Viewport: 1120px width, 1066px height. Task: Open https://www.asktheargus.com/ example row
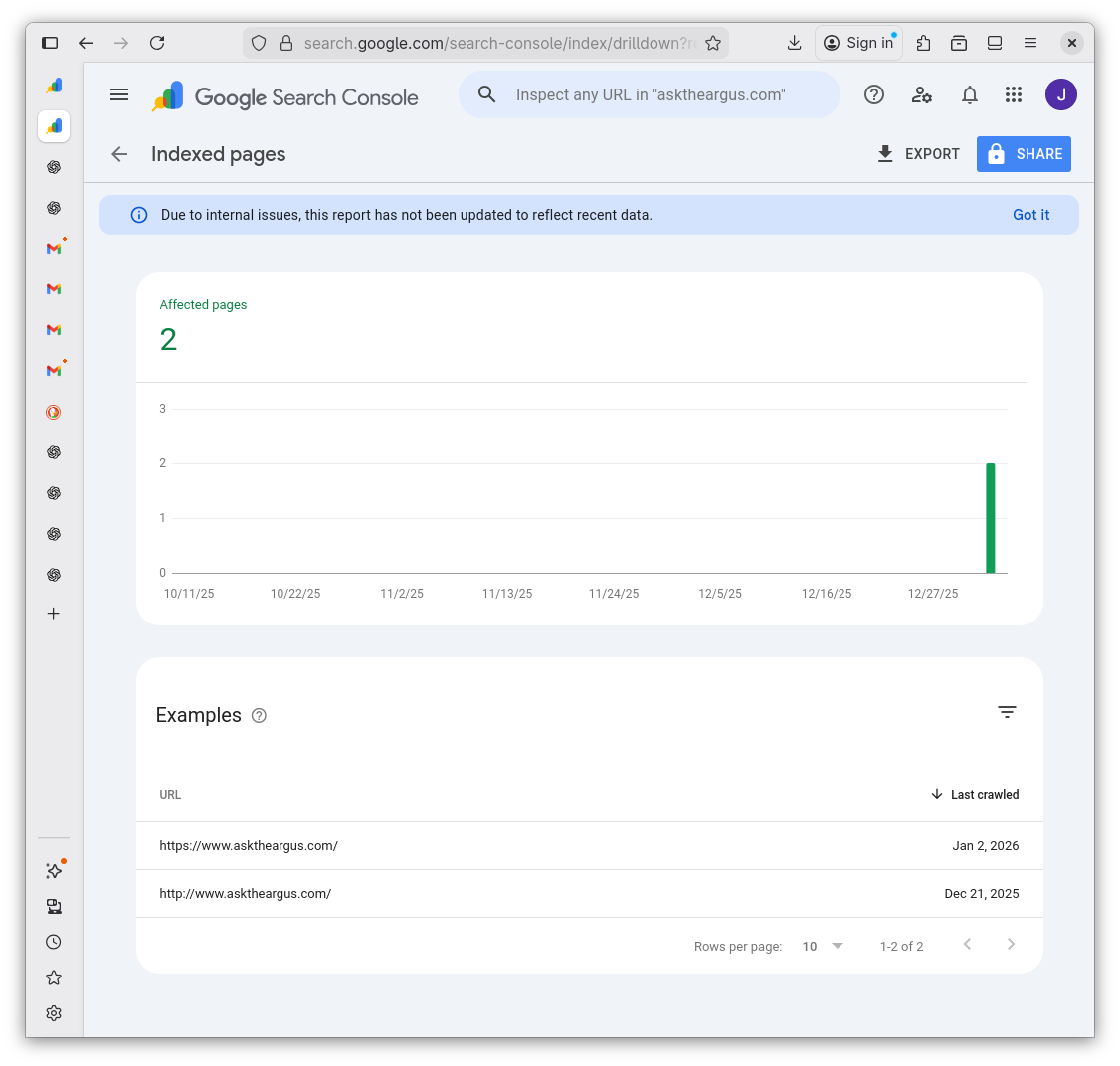[249, 845]
